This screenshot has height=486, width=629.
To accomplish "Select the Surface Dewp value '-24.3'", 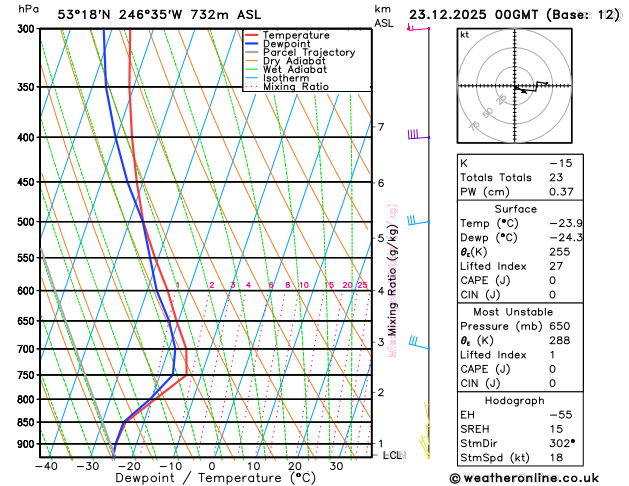I will pos(566,237).
